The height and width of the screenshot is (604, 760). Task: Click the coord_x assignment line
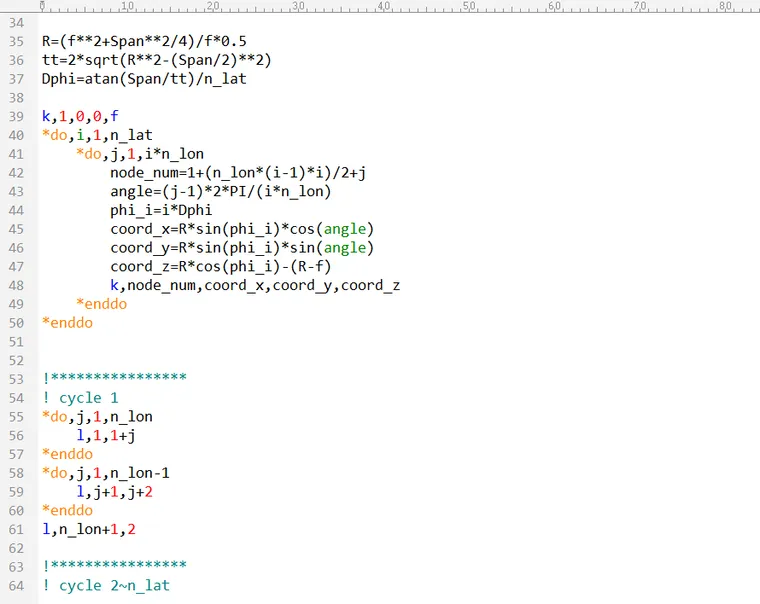point(242,229)
